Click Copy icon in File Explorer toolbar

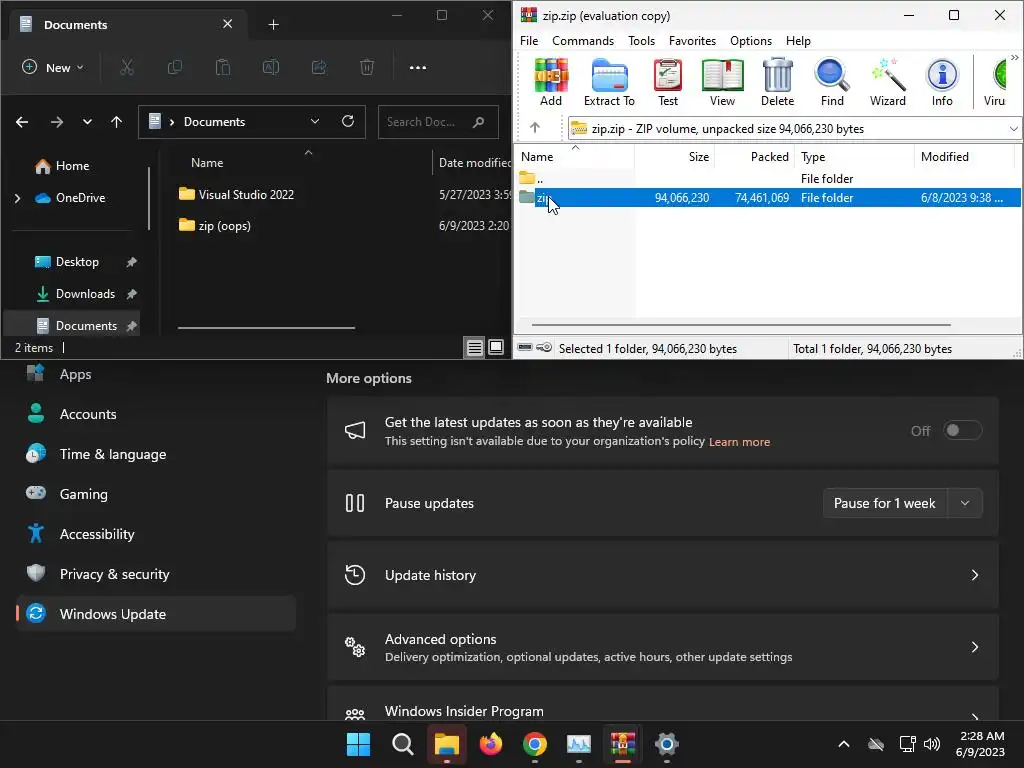(x=174, y=67)
